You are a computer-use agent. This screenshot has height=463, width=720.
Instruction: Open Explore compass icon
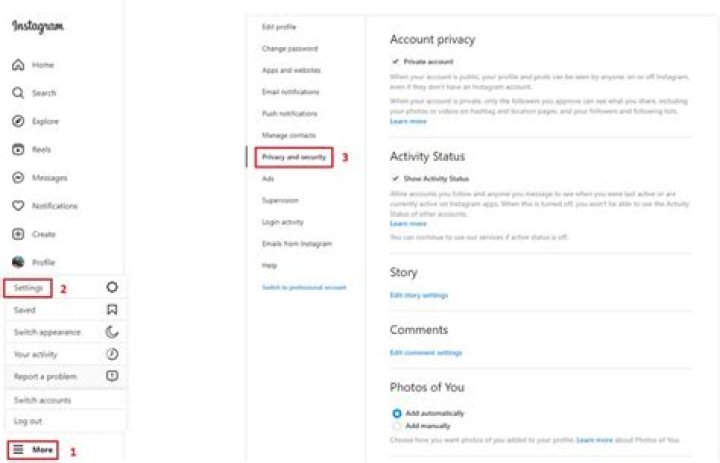(18, 121)
